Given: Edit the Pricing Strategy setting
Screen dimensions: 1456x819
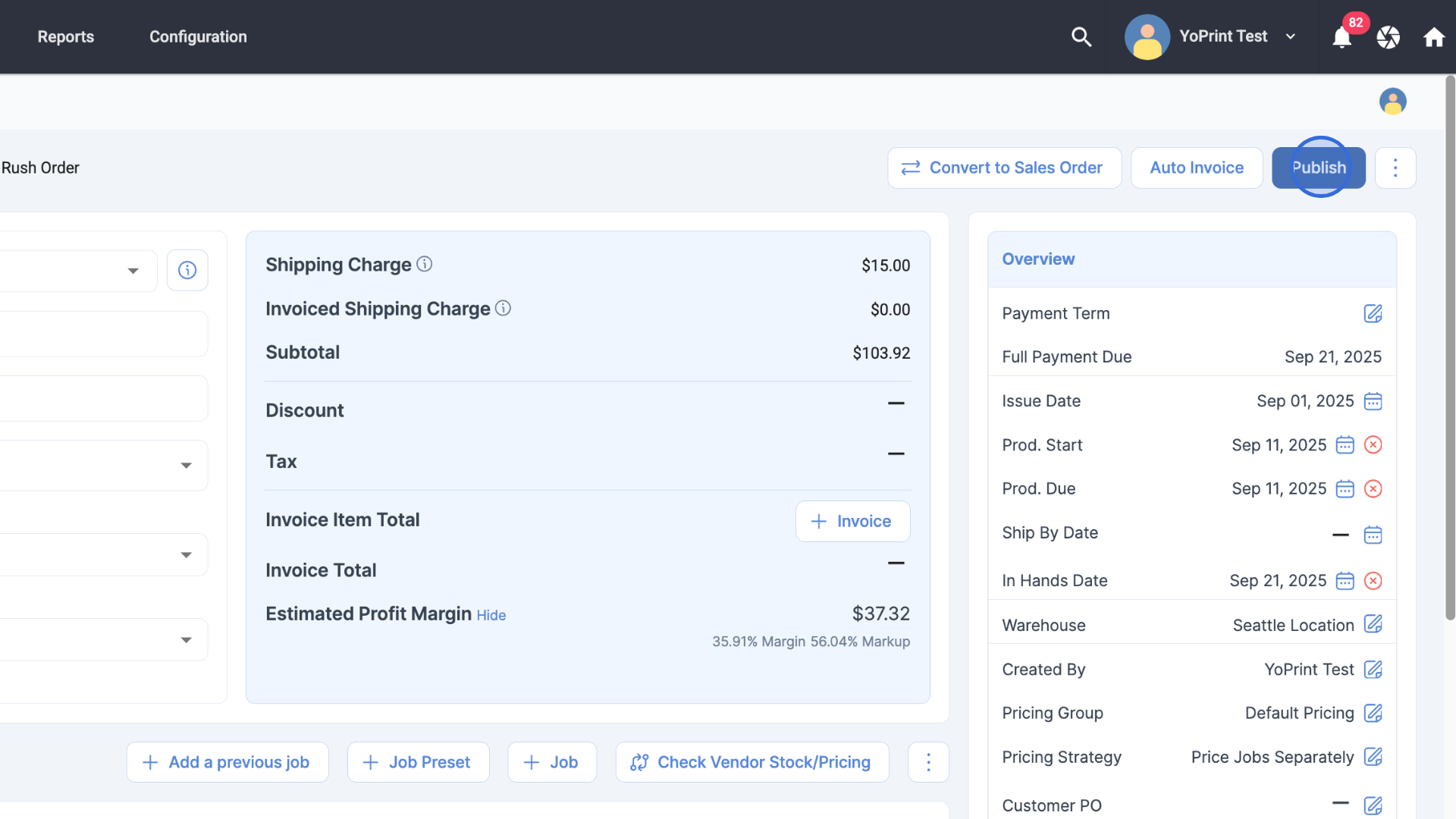Looking at the screenshot, I should point(1373,757).
